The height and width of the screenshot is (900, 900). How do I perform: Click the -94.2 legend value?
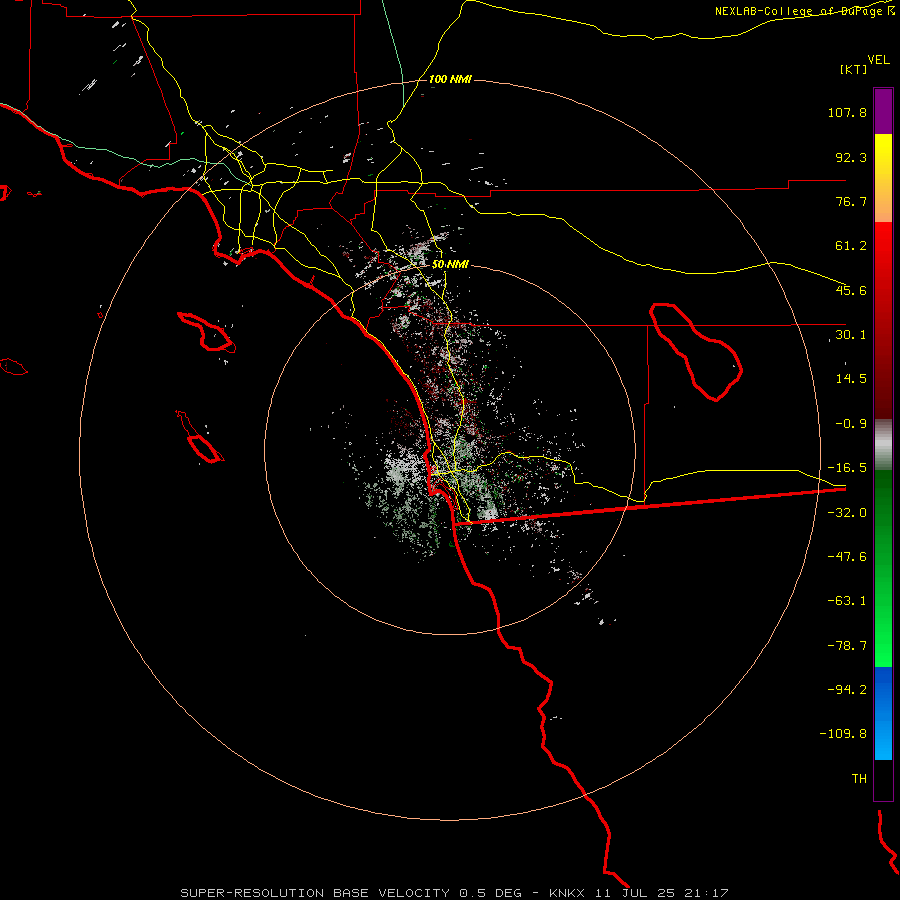point(847,690)
